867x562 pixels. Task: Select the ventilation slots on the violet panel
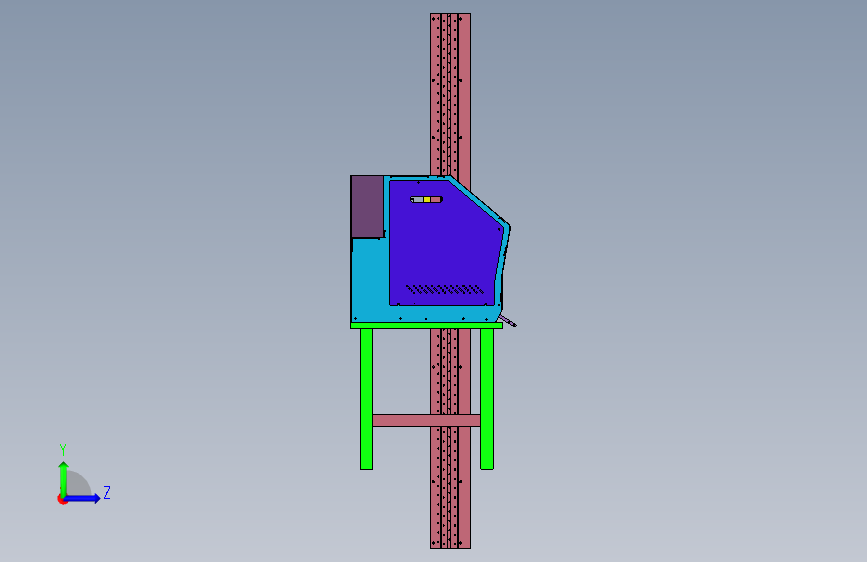[445, 289]
